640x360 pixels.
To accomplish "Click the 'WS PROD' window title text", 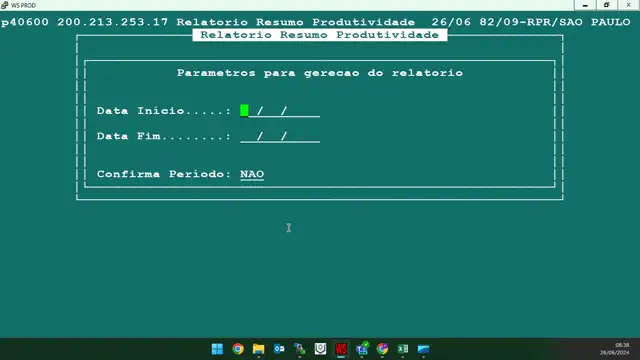I will tap(23, 5).
